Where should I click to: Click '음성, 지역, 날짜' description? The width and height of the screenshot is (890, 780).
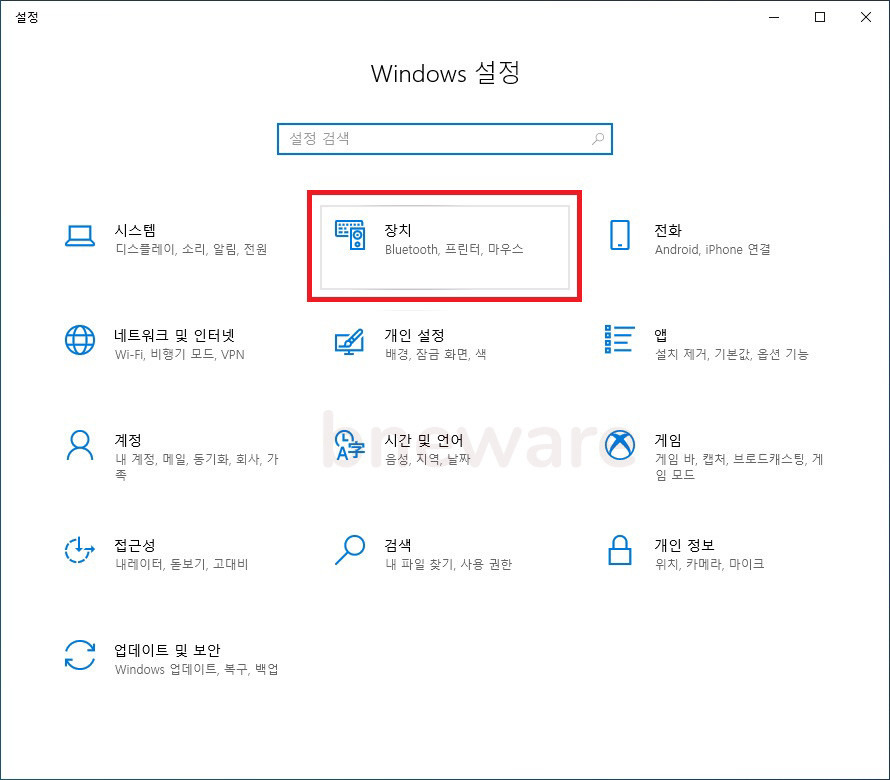[427, 459]
